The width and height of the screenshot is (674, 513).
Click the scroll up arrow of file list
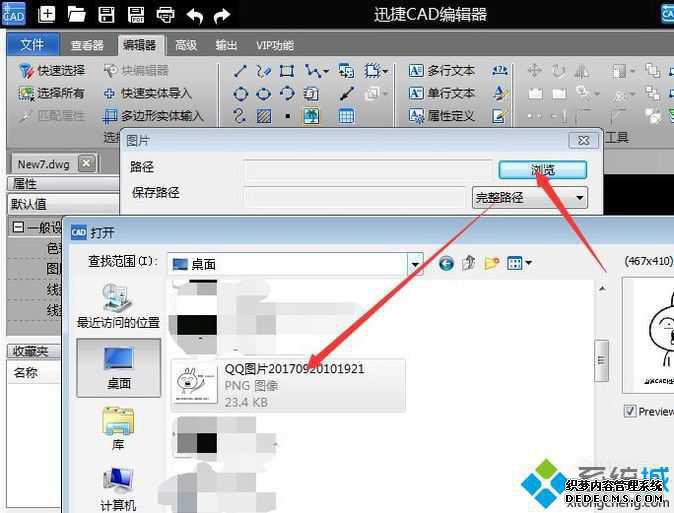pos(602,289)
